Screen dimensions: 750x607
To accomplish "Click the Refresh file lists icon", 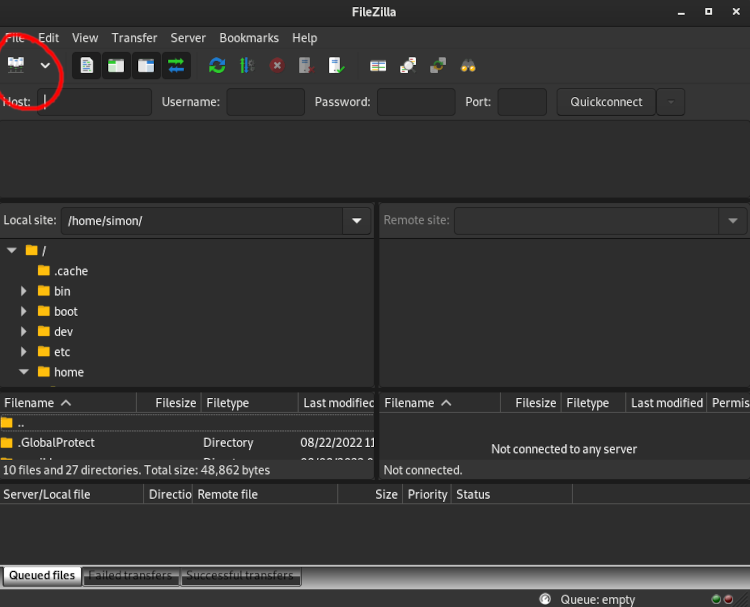I will [217, 65].
